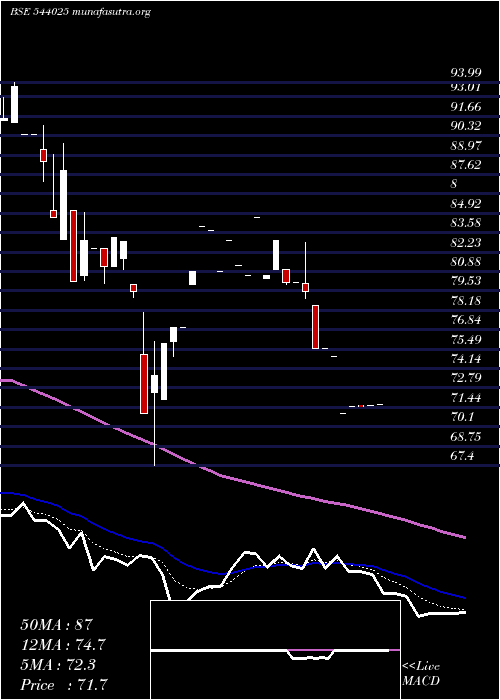Click the Live MACD inset chart
Viewport: 500px width, 700px height.
(275, 650)
